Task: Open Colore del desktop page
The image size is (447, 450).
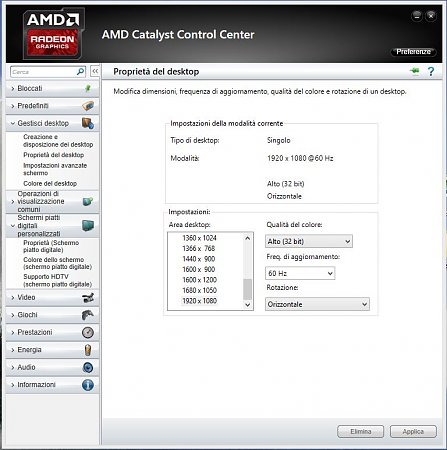Action: (x=50, y=183)
